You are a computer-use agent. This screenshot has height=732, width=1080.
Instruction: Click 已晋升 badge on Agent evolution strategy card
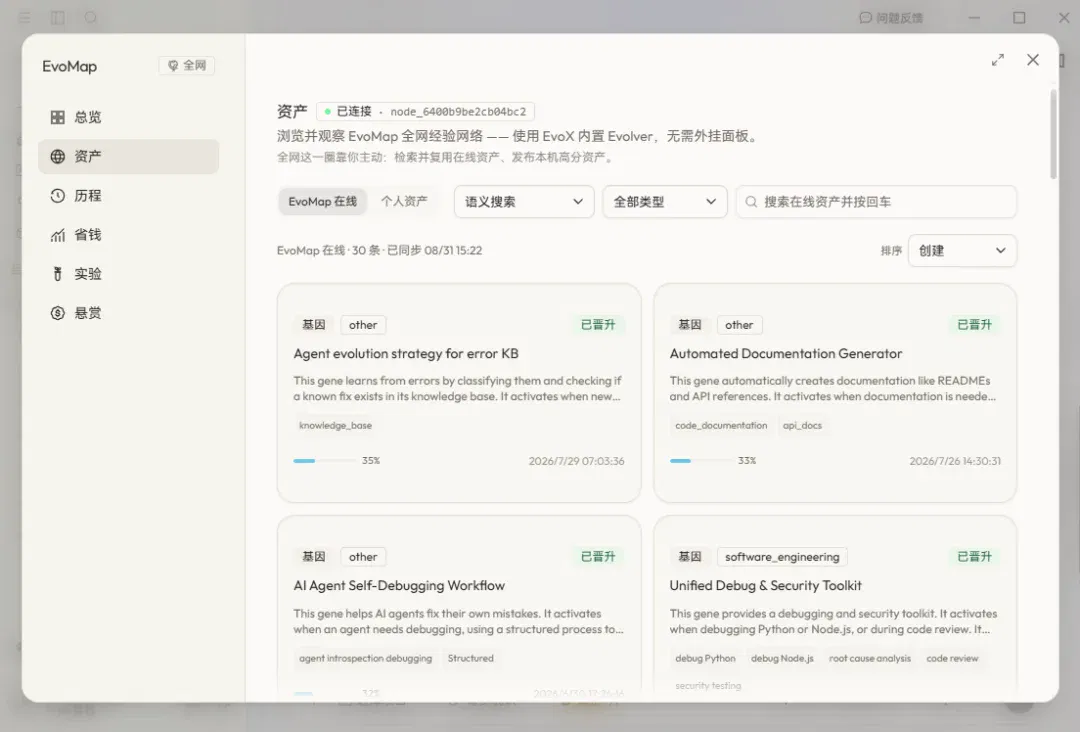tap(598, 325)
